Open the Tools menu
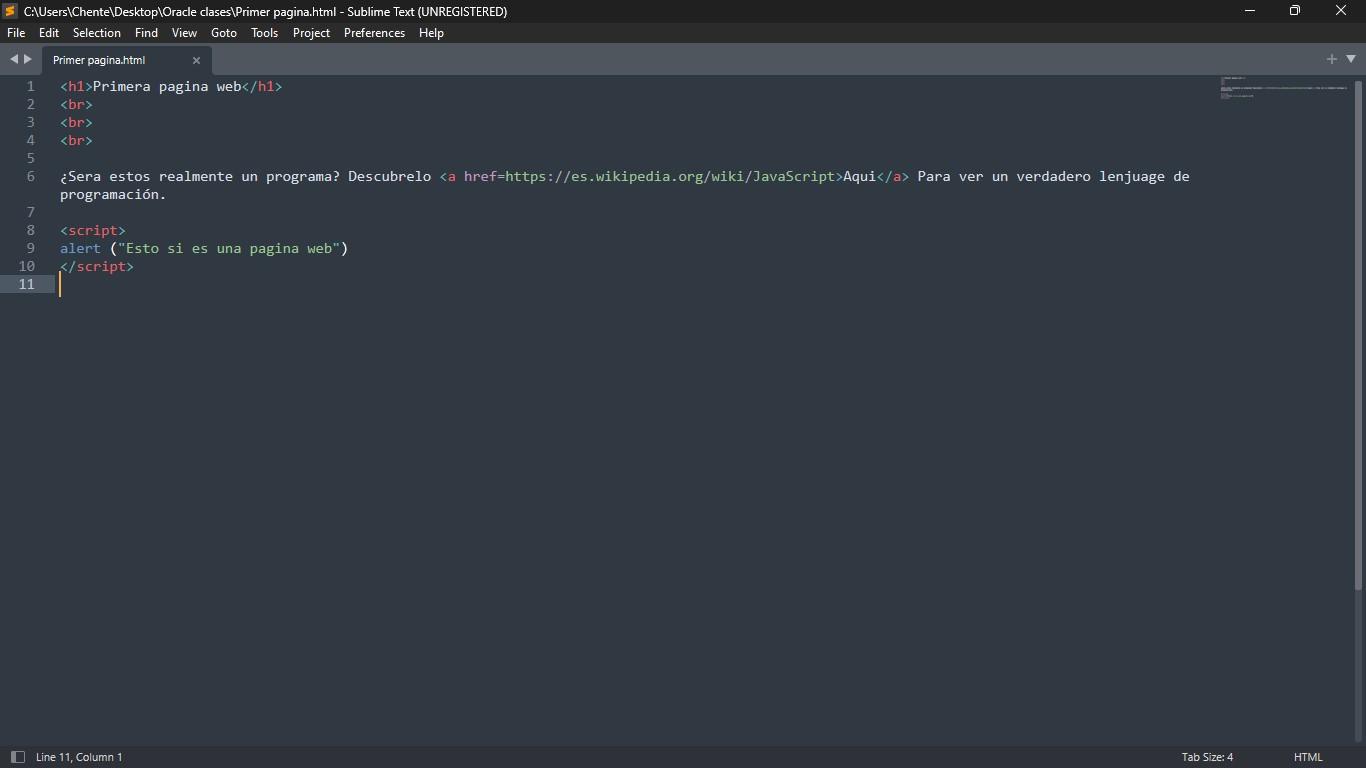 265,33
